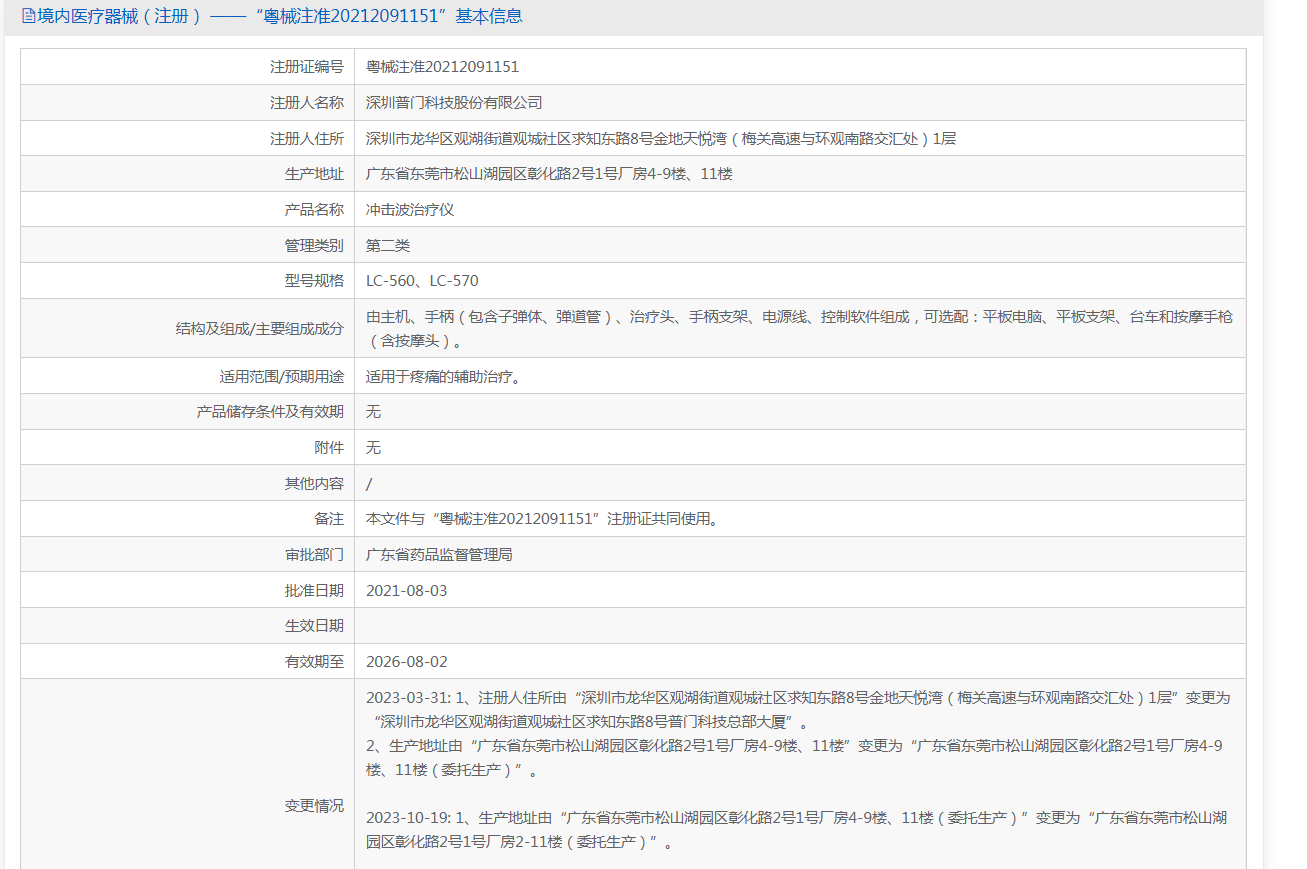Click the label 有效期至
1307x869 pixels.
[314, 661]
